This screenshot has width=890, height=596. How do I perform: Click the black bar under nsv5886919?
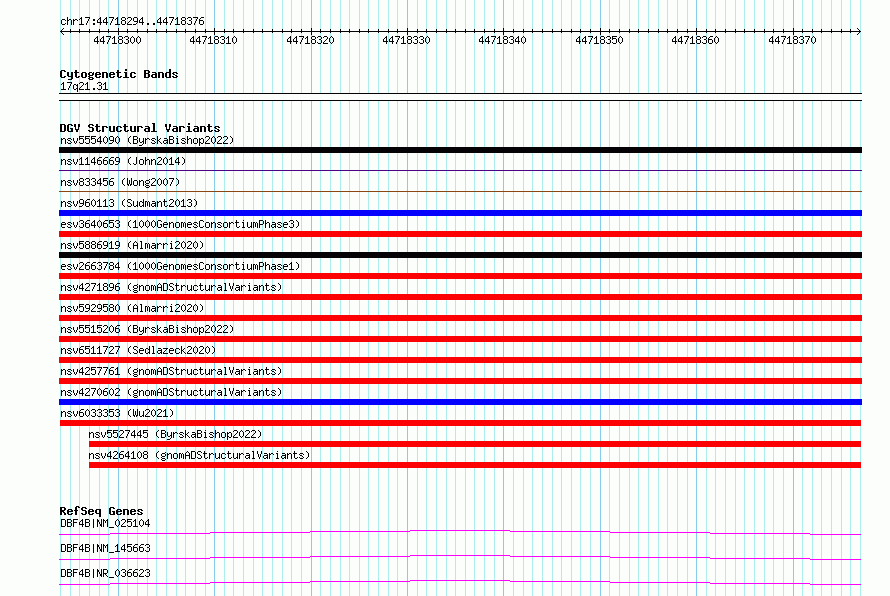[x=460, y=255]
